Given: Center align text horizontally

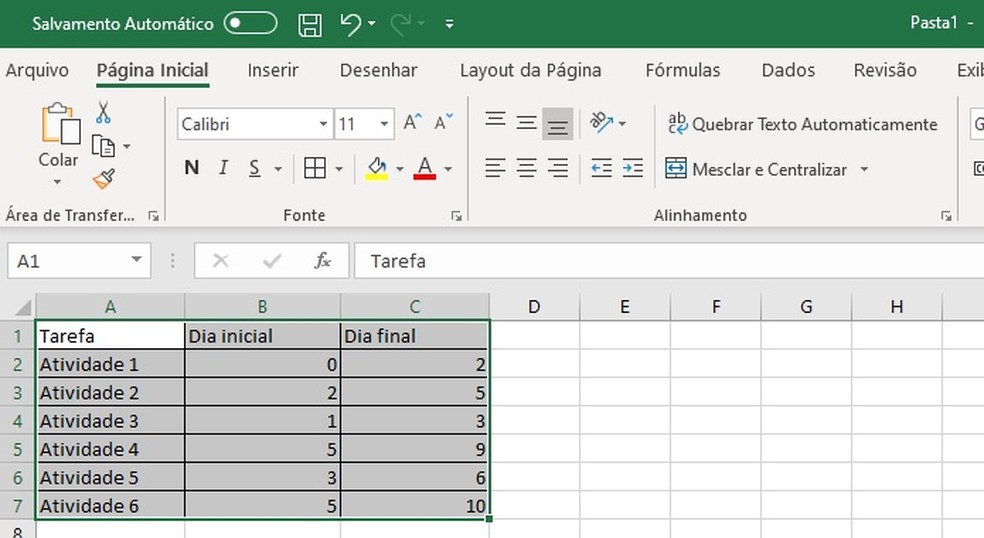Looking at the screenshot, I should tap(527, 168).
